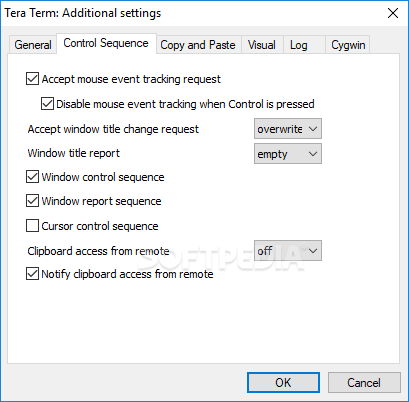Confirm settings with OK button
The image size is (409, 402).
[283, 382]
